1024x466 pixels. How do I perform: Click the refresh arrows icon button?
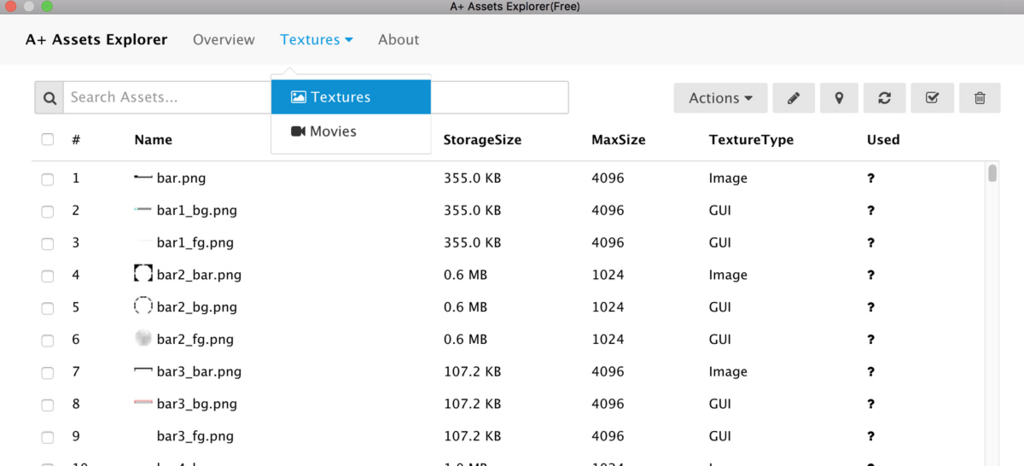884,98
